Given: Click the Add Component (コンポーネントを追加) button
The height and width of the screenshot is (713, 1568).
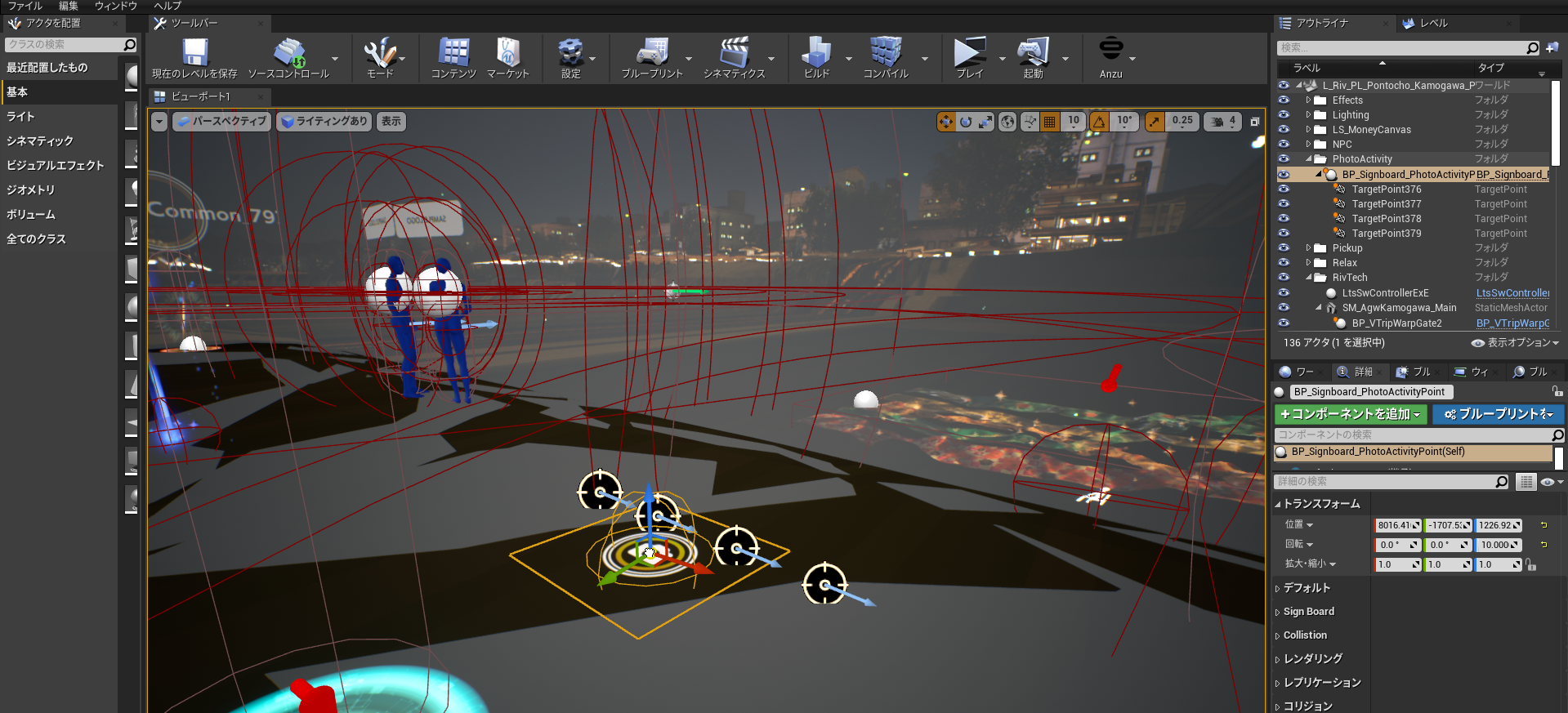Looking at the screenshot, I should [x=1350, y=414].
